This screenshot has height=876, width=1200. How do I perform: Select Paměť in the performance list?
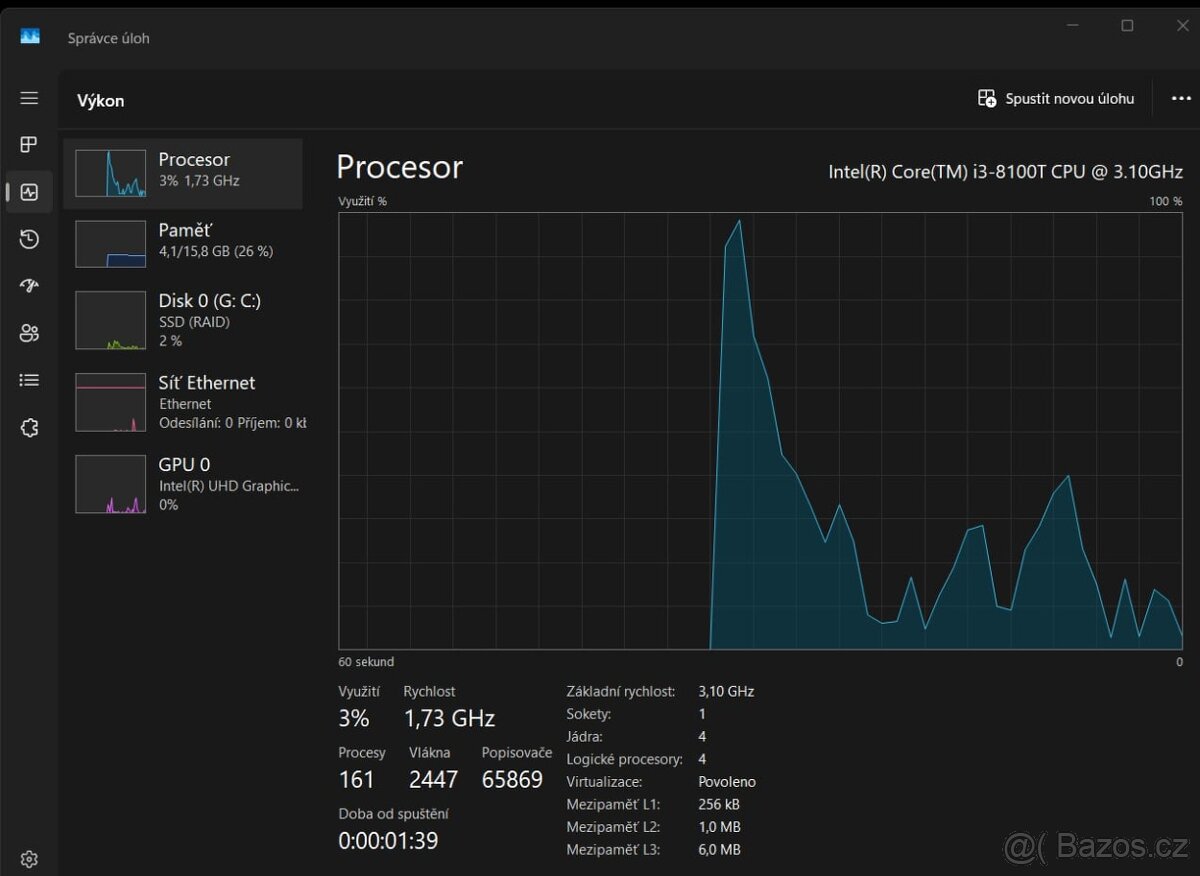click(183, 243)
